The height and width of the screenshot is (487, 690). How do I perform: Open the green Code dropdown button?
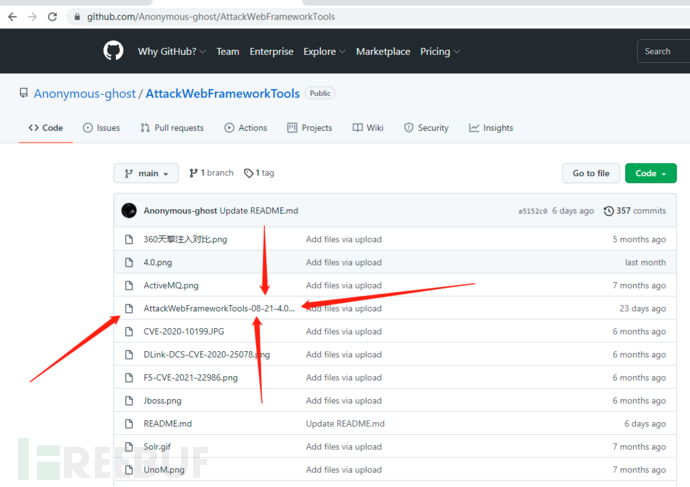click(650, 173)
